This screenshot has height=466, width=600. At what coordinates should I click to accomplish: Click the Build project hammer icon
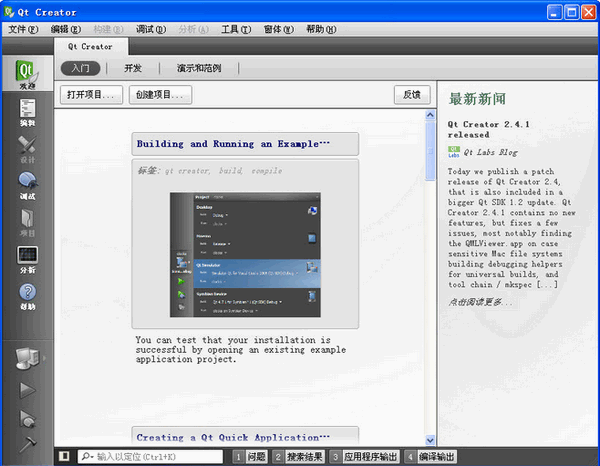point(26,441)
